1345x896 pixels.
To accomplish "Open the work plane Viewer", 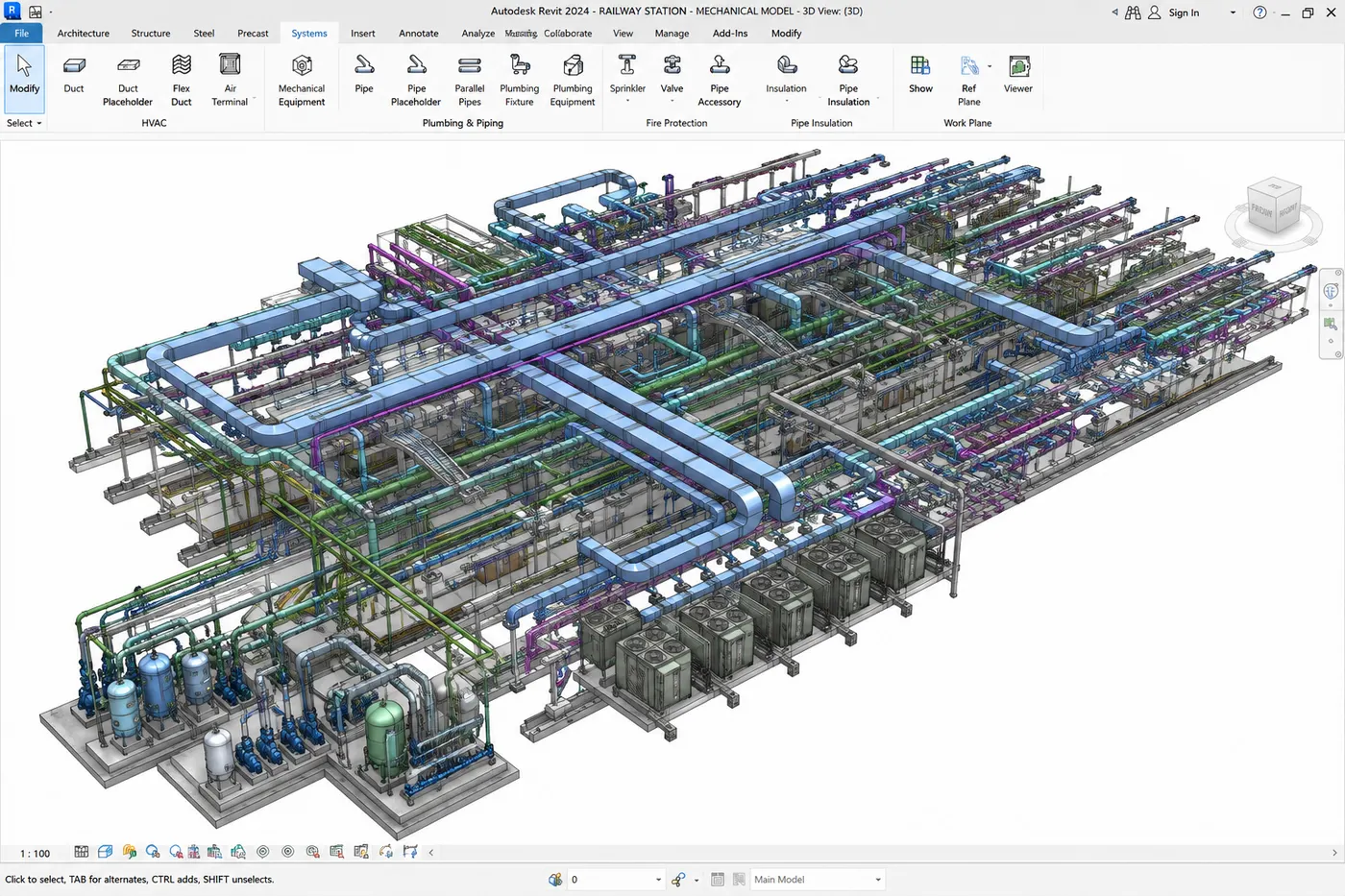I will [x=1018, y=75].
